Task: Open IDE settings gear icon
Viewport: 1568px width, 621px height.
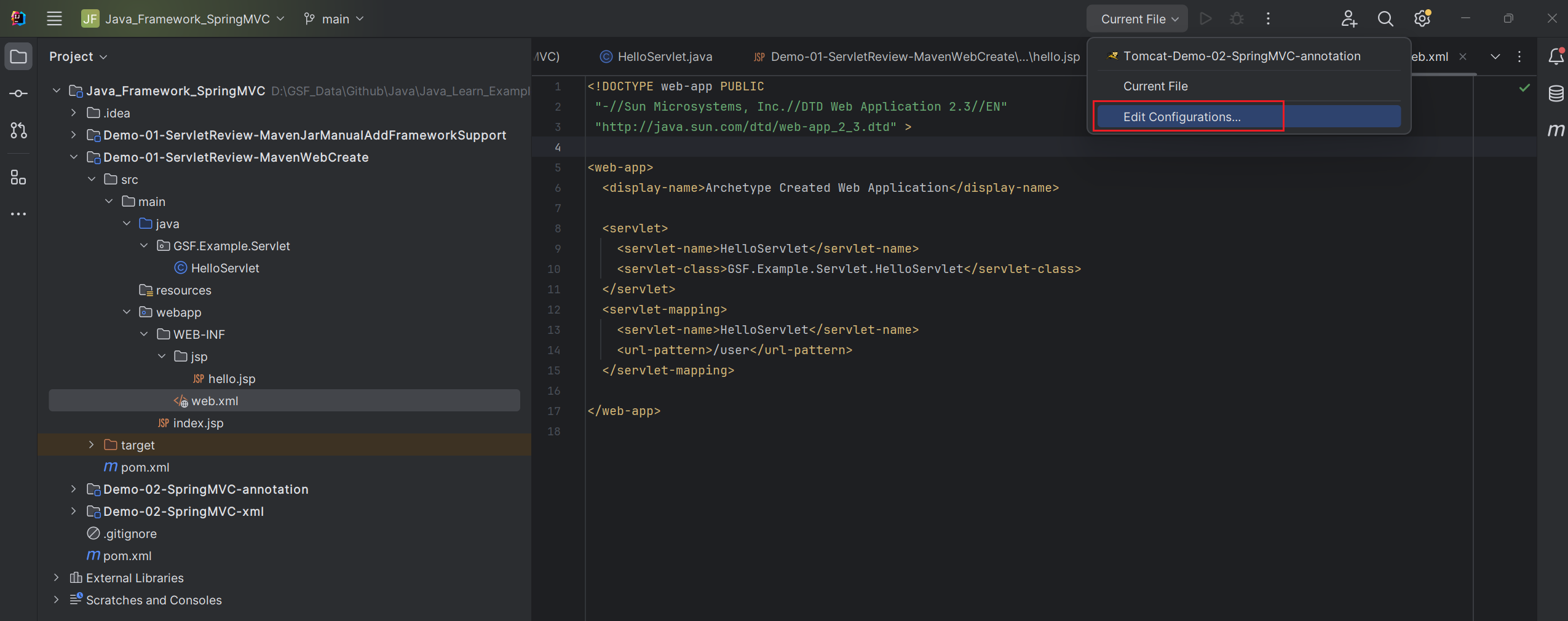Action: tap(1422, 19)
